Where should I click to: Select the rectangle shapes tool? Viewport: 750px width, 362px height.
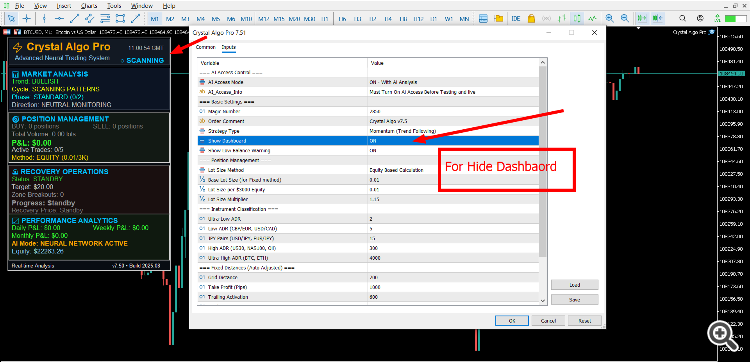[x=121, y=19]
